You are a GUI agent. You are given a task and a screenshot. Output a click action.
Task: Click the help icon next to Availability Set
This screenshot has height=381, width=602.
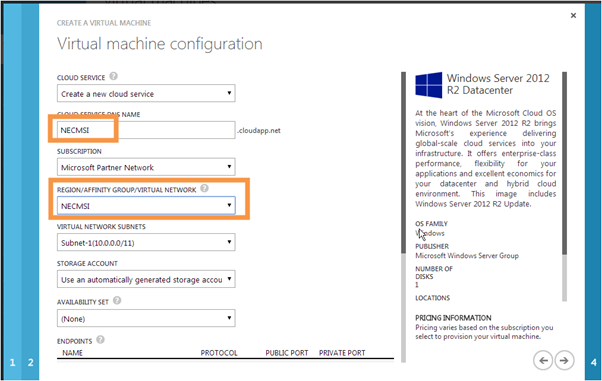pyautogui.click(x=117, y=301)
